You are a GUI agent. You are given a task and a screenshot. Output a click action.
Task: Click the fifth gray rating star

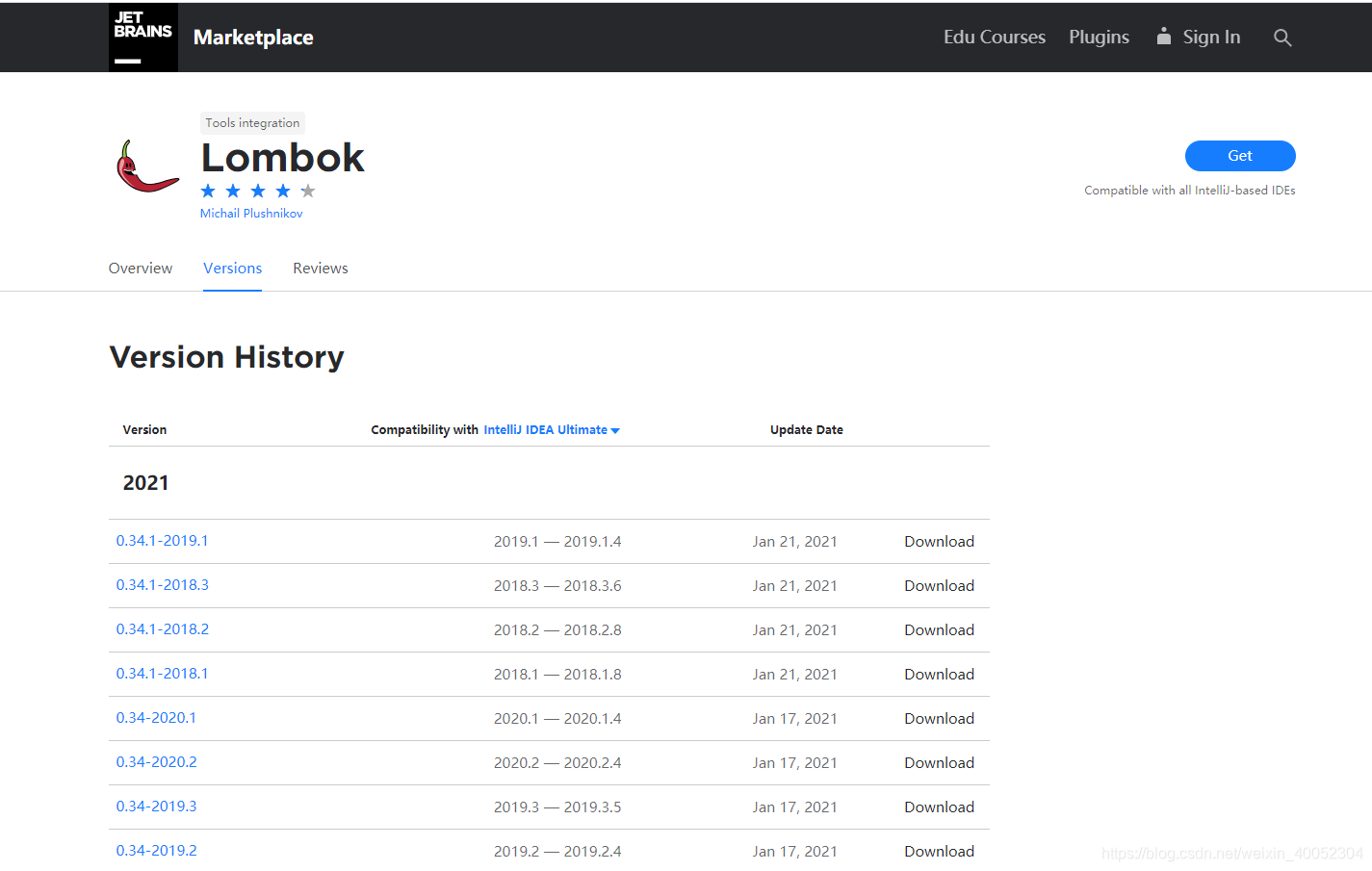[x=307, y=191]
